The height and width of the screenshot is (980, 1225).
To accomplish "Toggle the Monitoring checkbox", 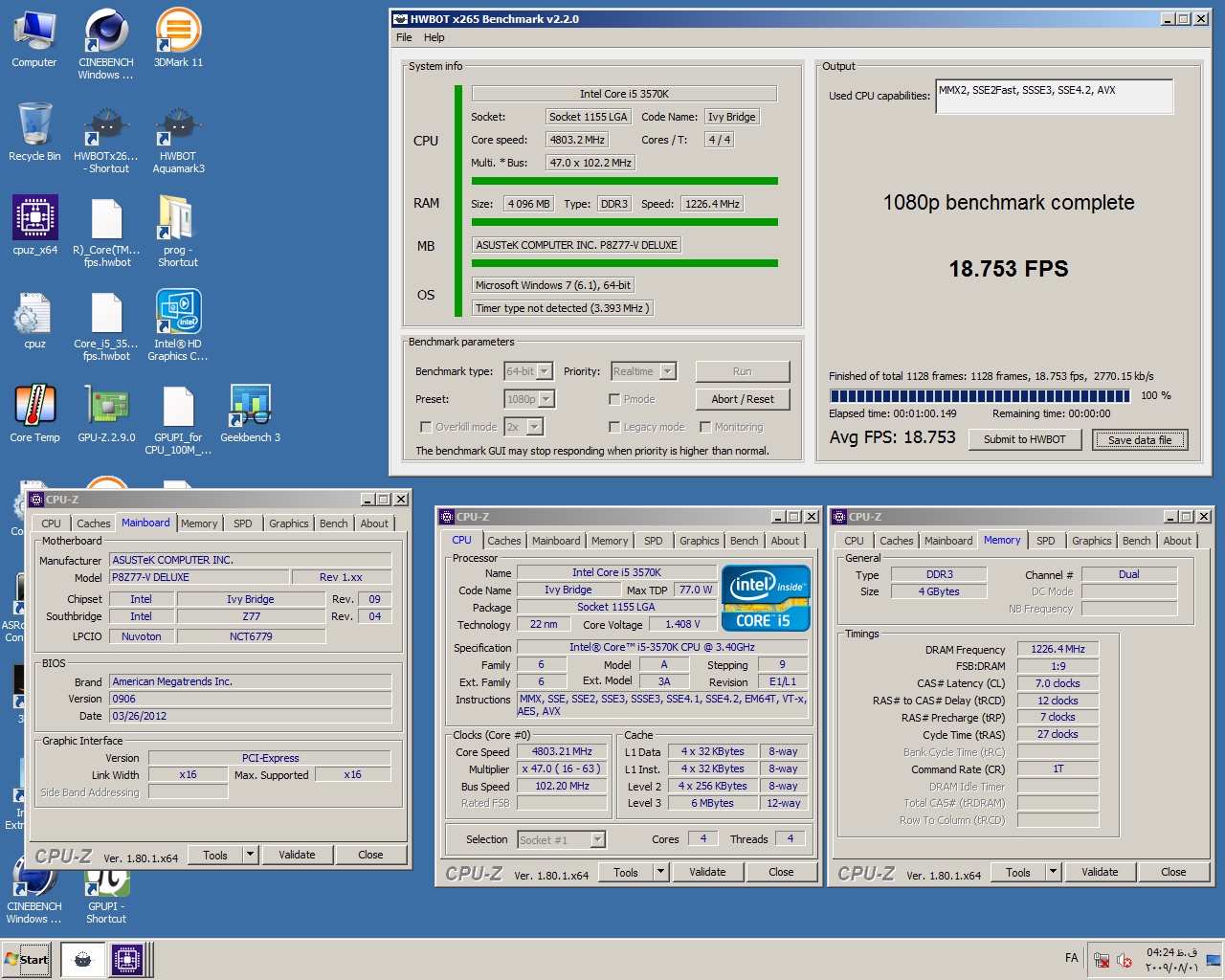I will point(705,427).
